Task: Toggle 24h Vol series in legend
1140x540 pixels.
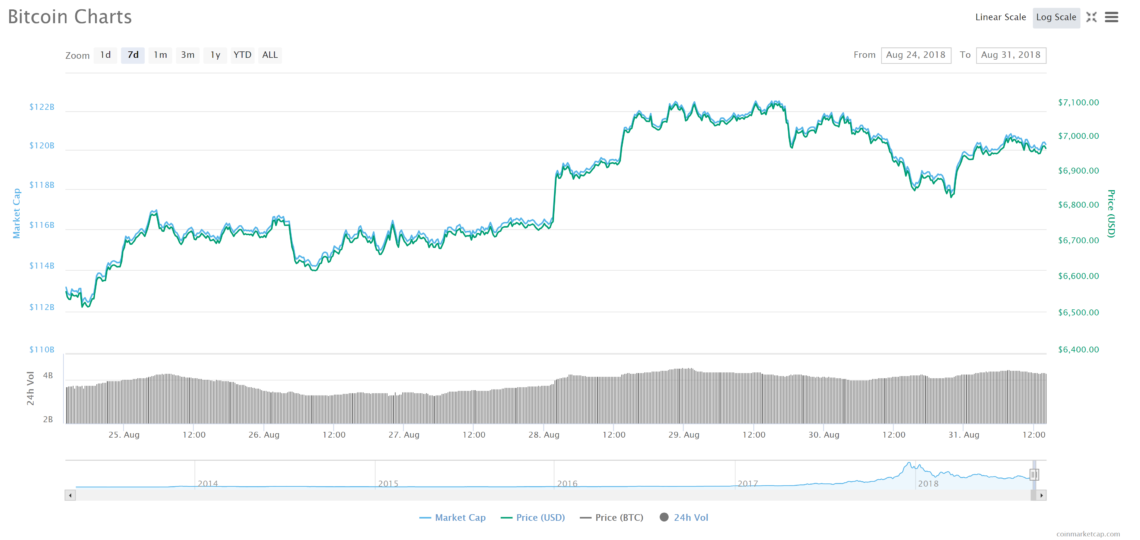Action: point(683,517)
